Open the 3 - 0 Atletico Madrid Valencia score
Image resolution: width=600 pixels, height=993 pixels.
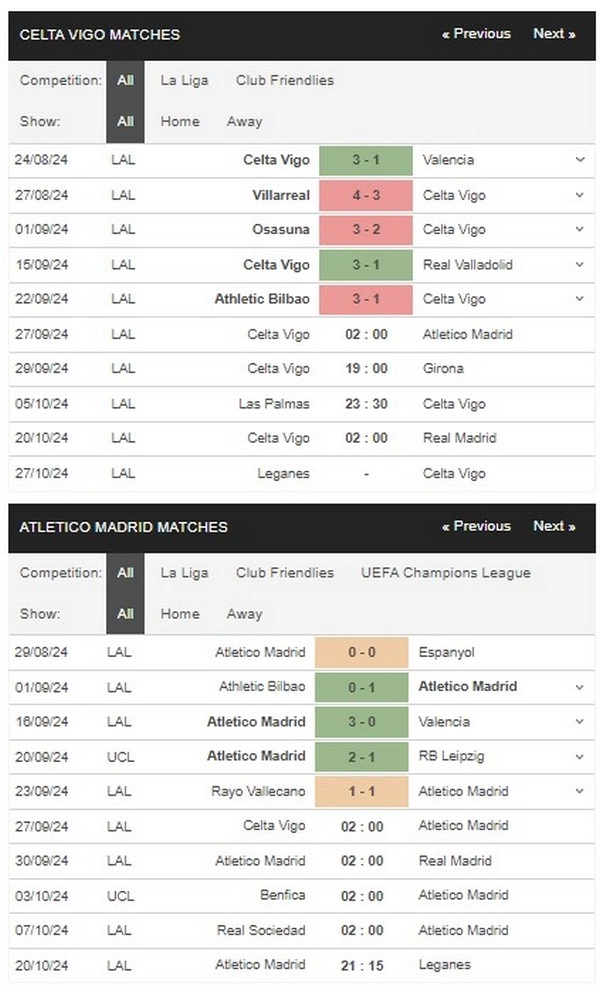362,722
